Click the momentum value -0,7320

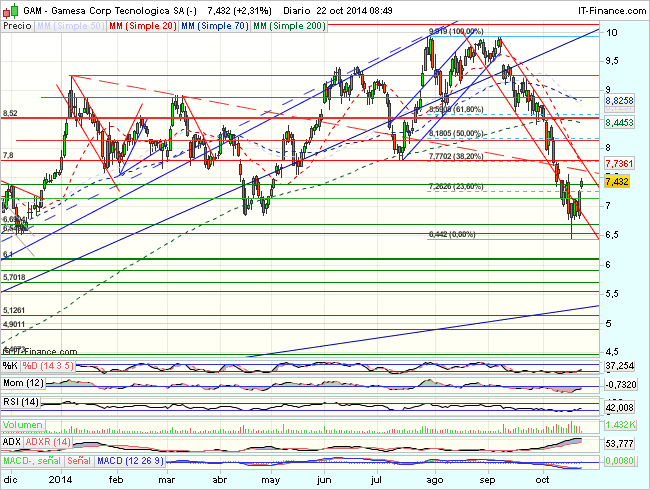621,385
